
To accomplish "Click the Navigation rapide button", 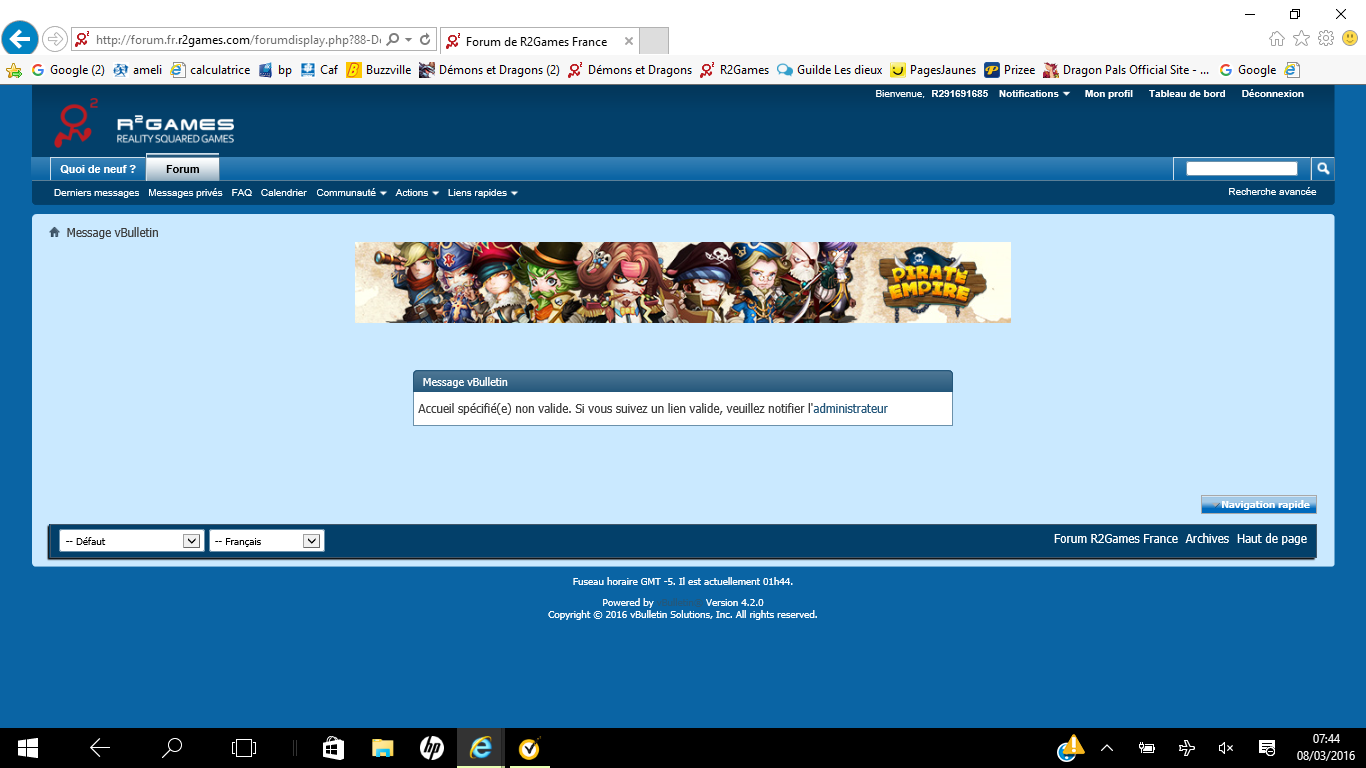I will 1259,505.
